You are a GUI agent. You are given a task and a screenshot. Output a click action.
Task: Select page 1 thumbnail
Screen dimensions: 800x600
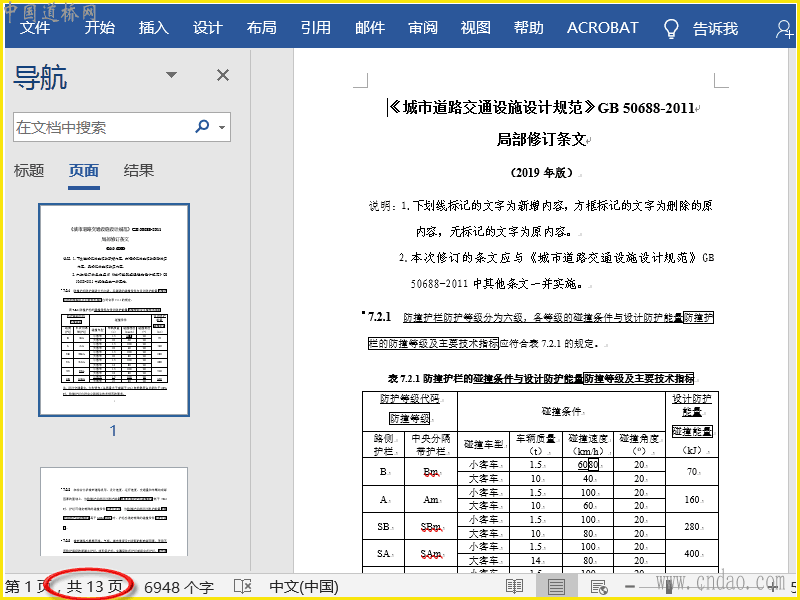(114, 310)
